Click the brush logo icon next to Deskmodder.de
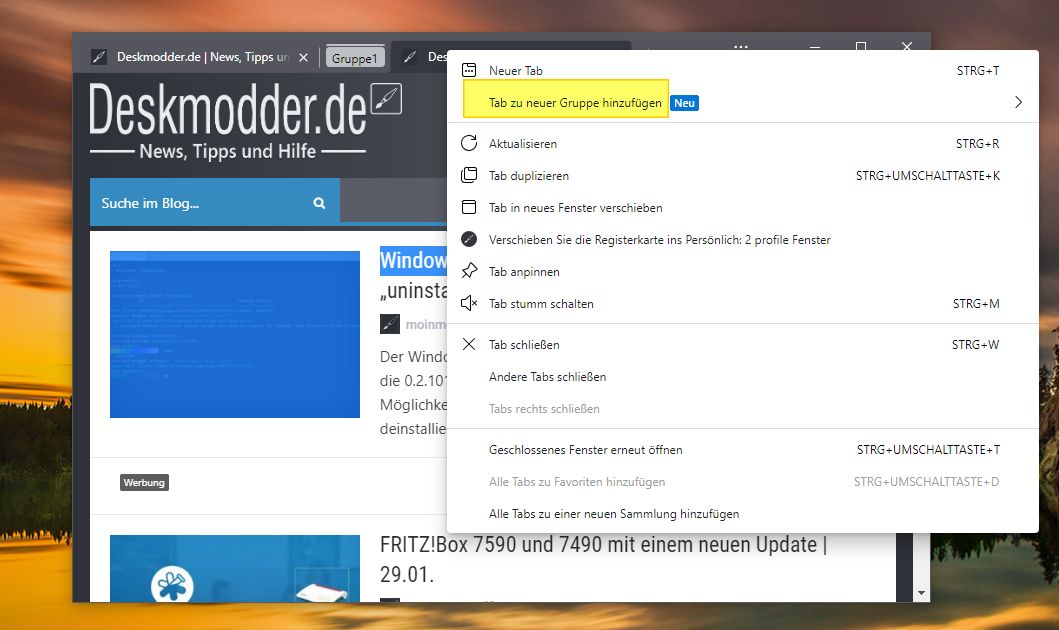The image size is (1059, 630). 386,99
